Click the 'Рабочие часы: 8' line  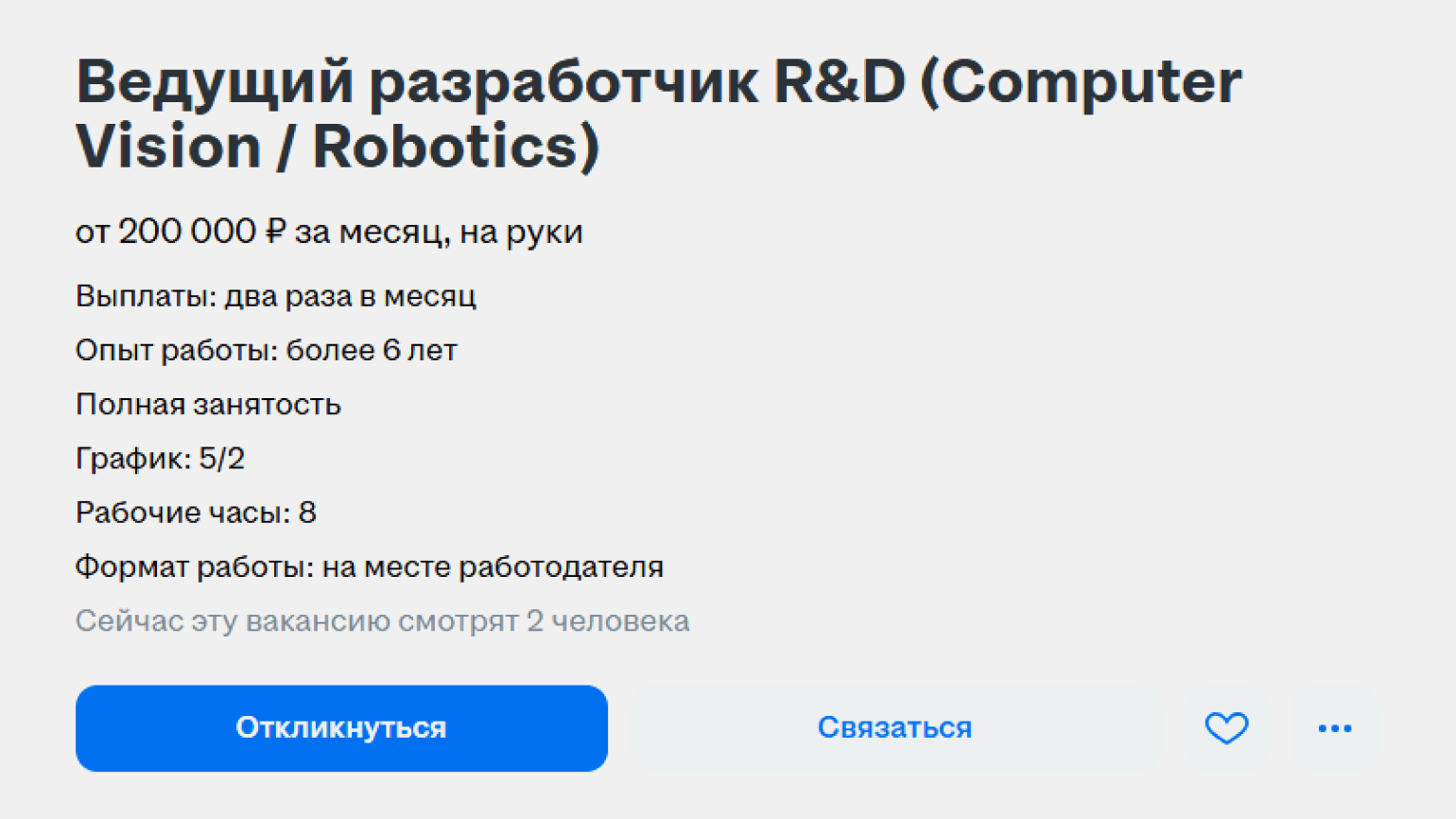tap(196, 513)
